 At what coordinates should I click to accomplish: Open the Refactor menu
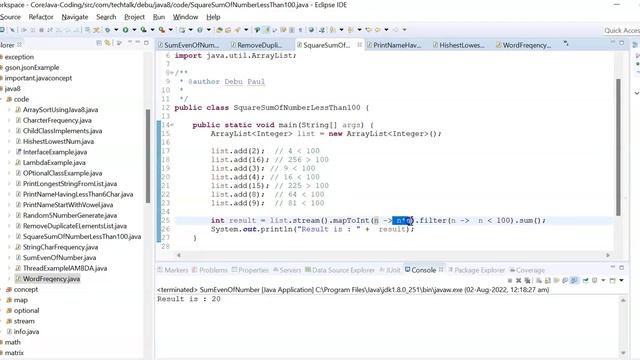pos(41,17)
